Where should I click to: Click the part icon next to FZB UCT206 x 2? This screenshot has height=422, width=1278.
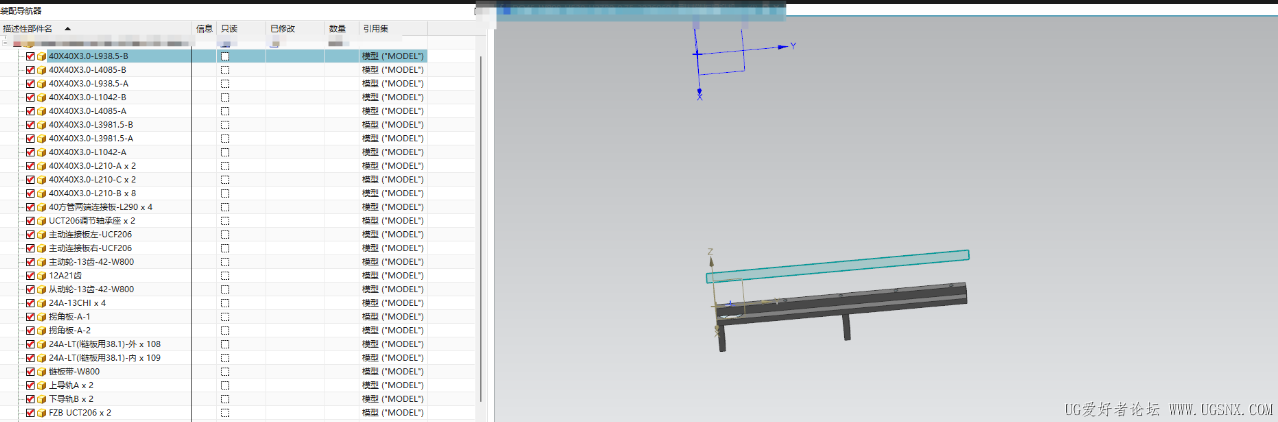coord(42,412)
